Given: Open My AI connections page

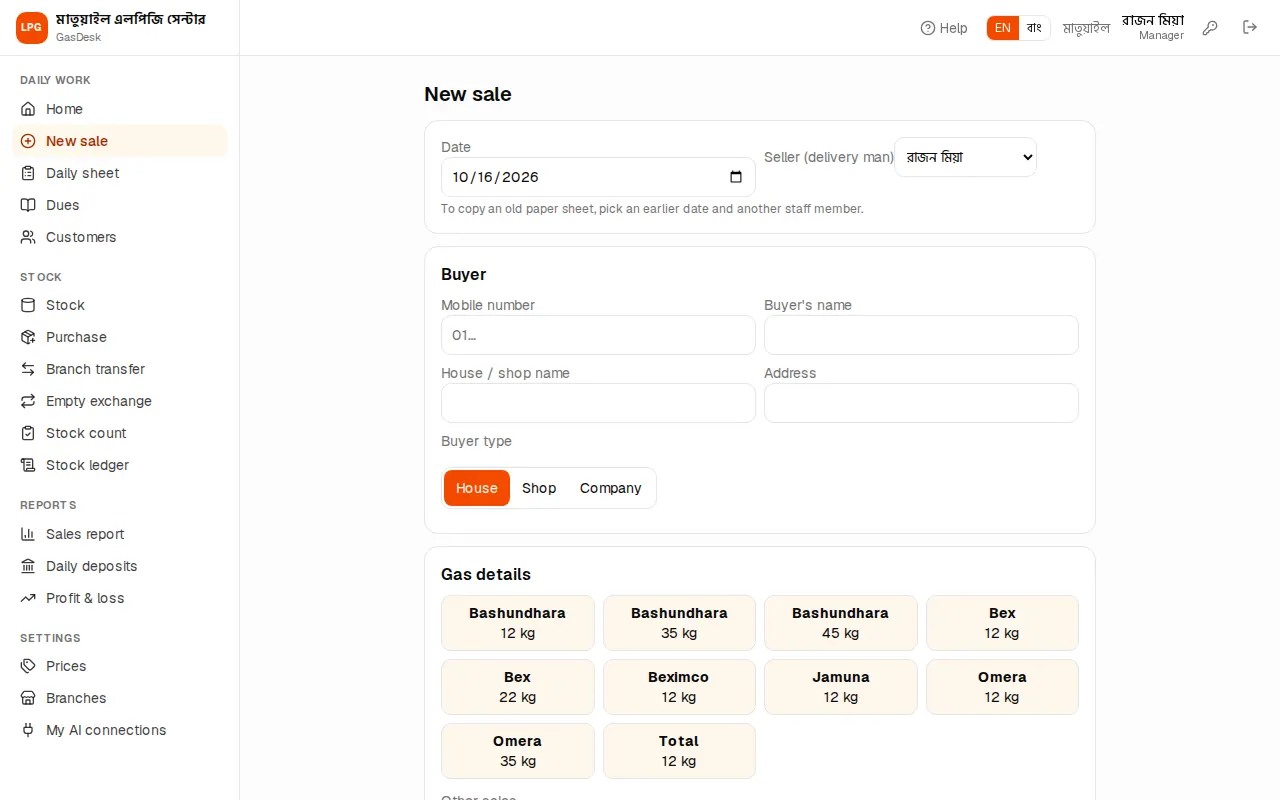Looking at the screenshot, I should tap(120, 730).
